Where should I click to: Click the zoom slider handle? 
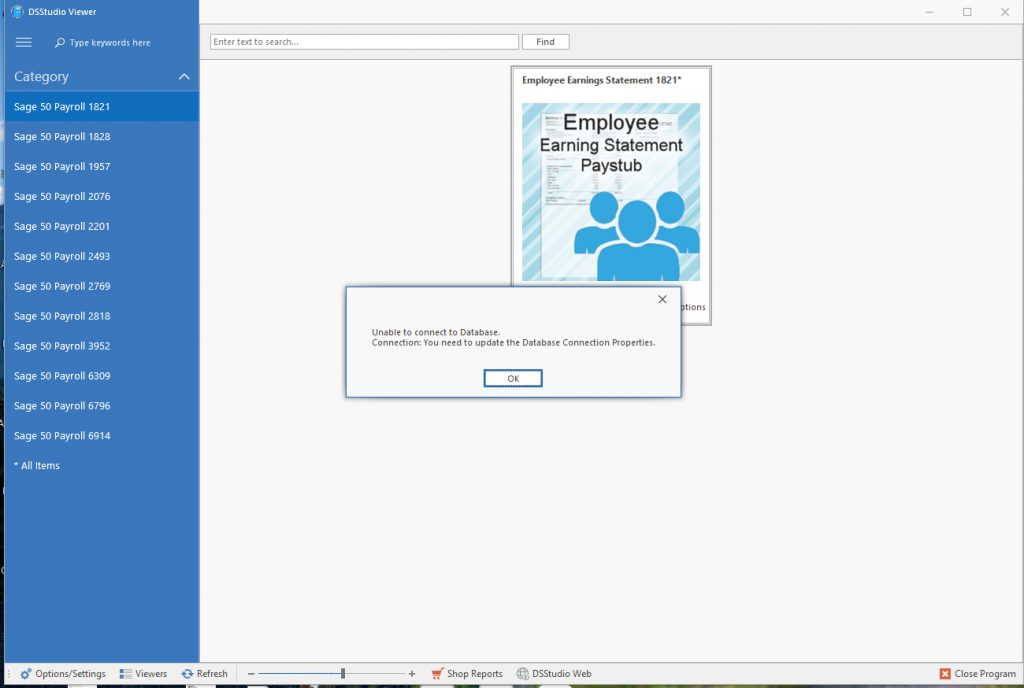coord(343,674)
